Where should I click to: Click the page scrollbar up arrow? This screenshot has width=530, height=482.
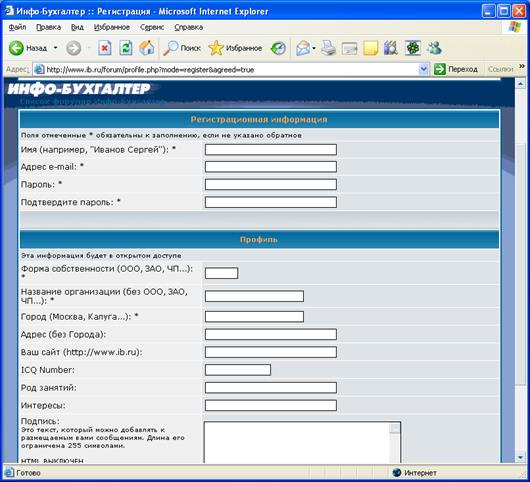pos(520,83)
